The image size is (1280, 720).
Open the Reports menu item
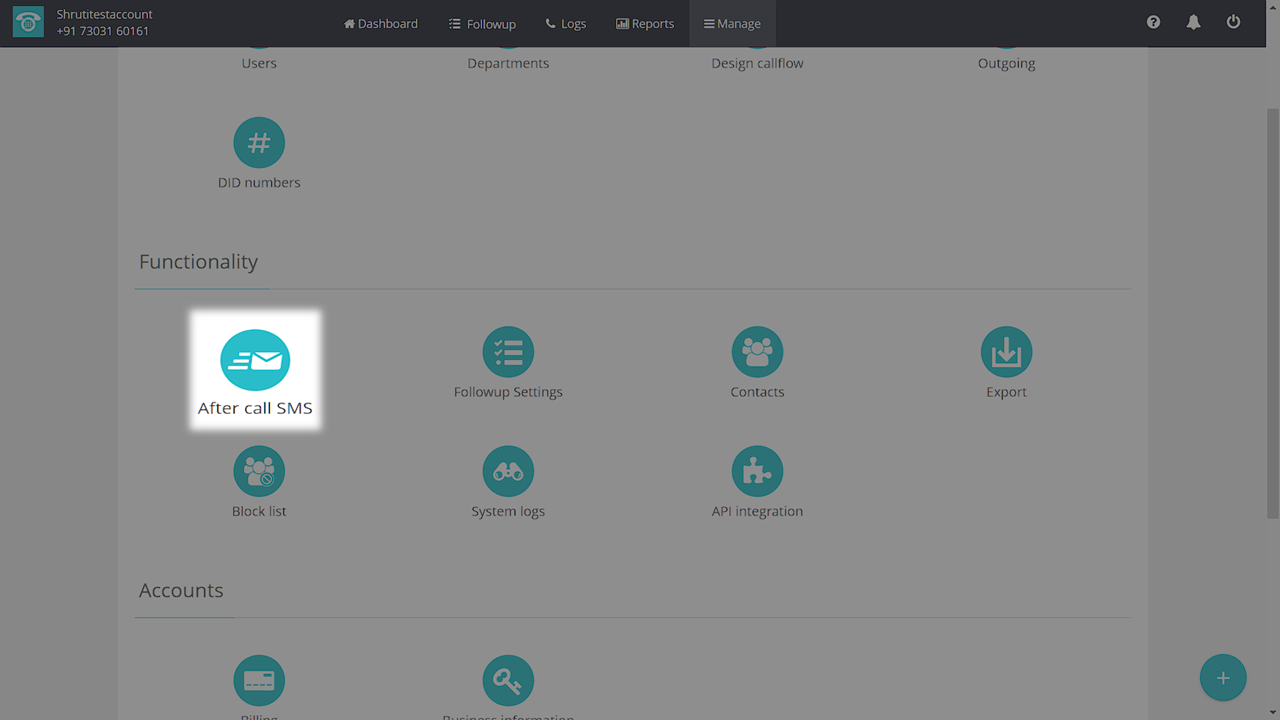click(645, 24)
